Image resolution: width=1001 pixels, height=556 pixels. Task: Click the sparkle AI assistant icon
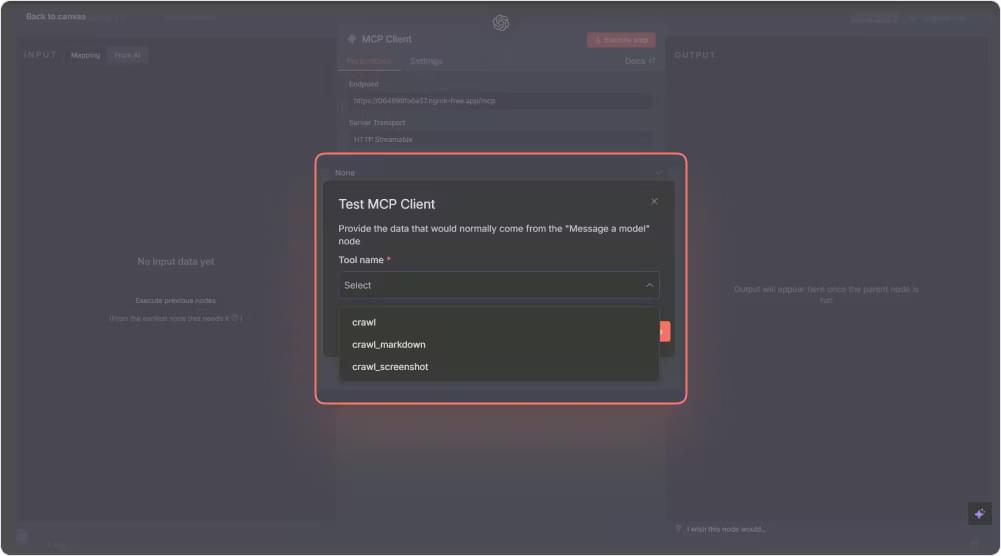click(x=979, y=513)
